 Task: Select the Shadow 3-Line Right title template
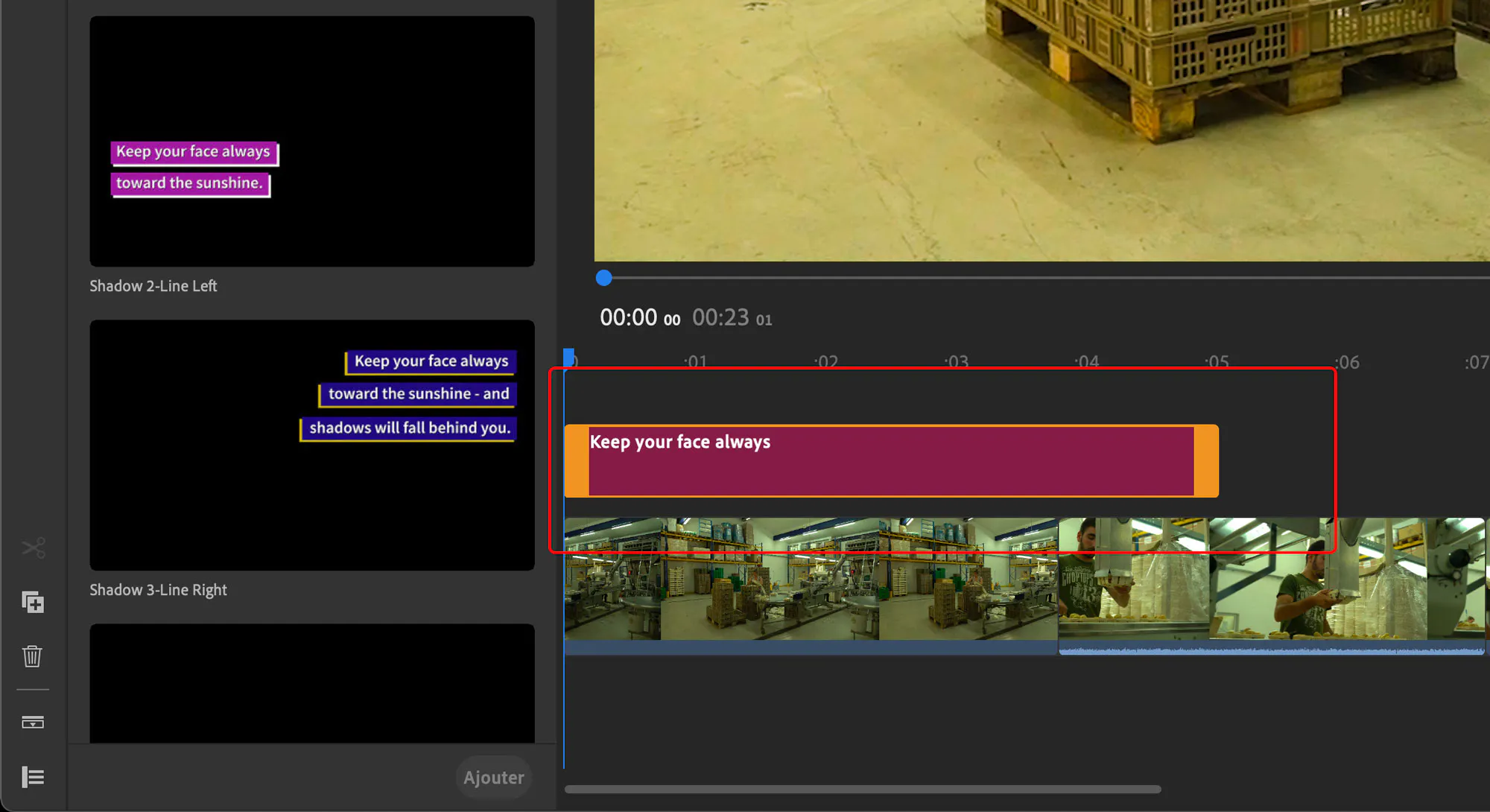pos(312,445)
